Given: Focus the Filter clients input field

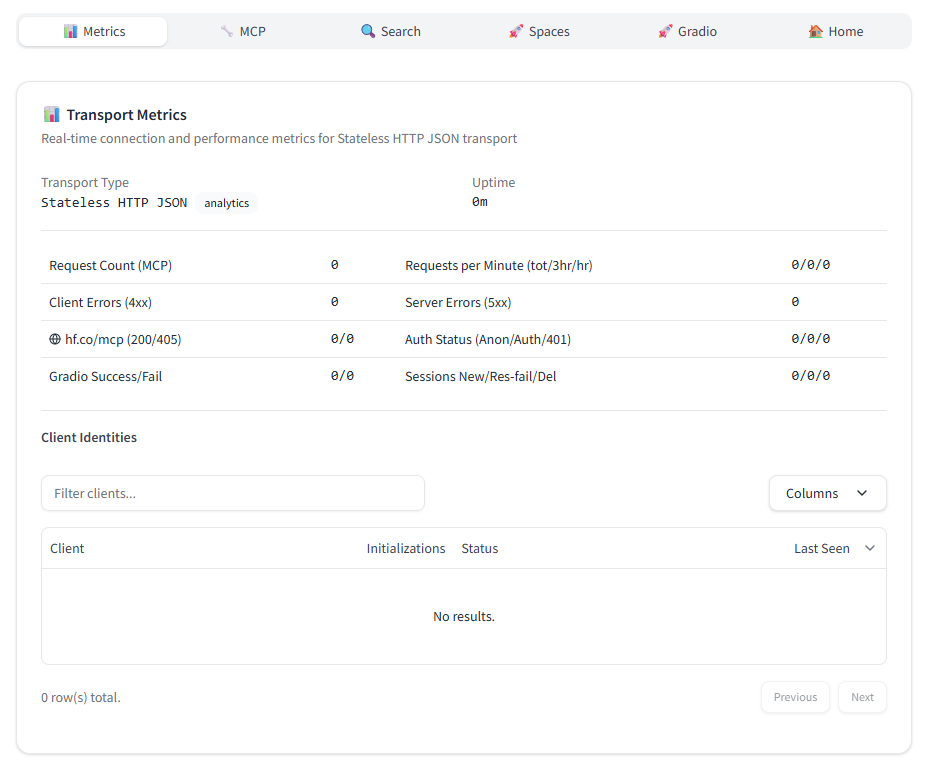Looking at the screenshot, I should coord(232,493).
